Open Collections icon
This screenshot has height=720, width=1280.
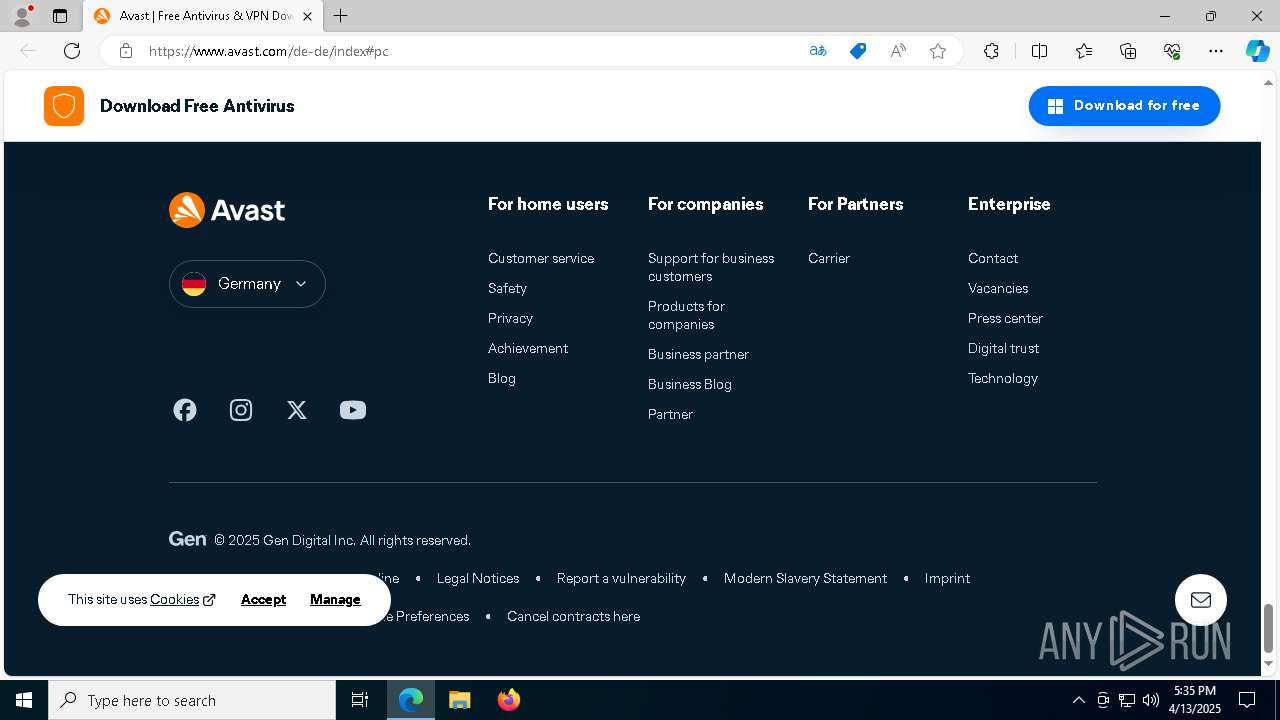(x=1128, y=51)
